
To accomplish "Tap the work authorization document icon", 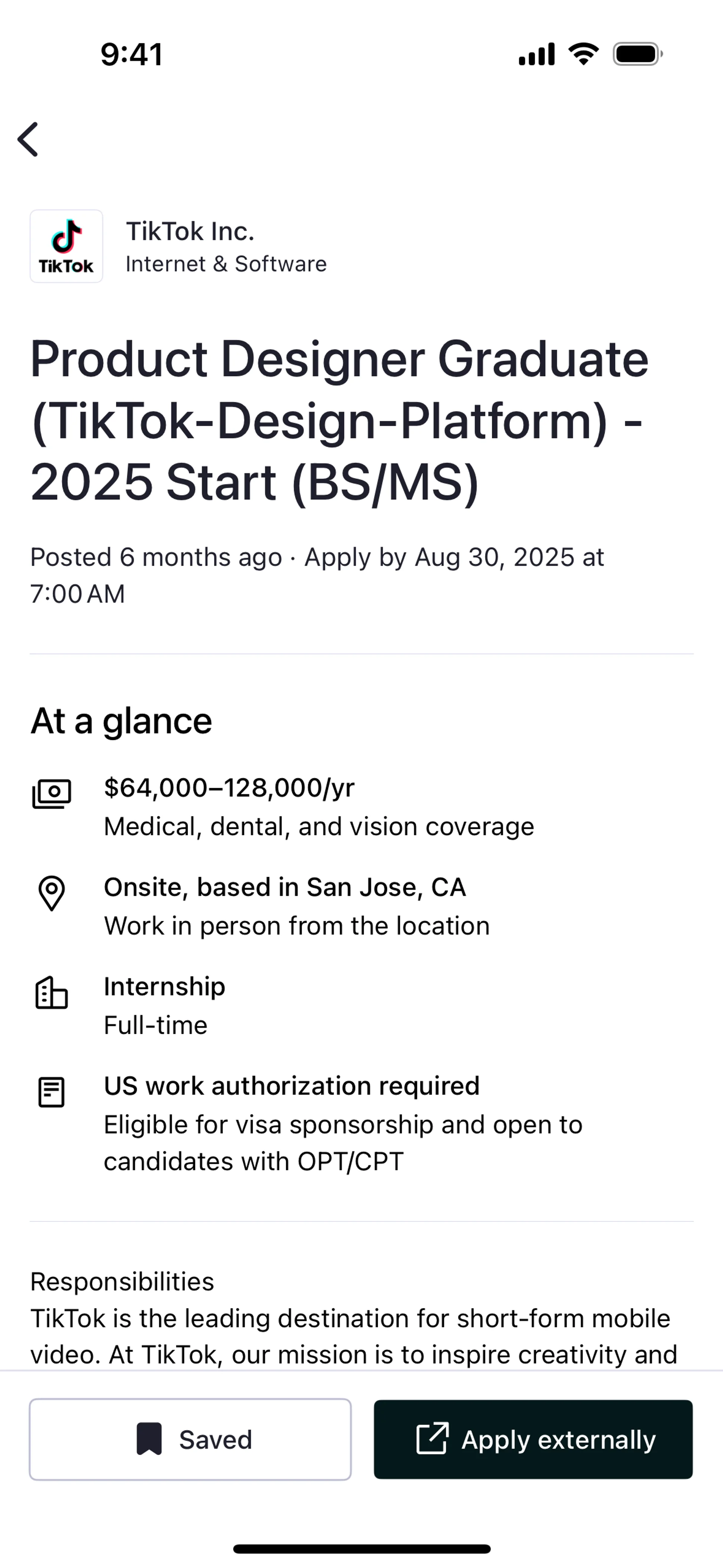I will click(52, 1092).
